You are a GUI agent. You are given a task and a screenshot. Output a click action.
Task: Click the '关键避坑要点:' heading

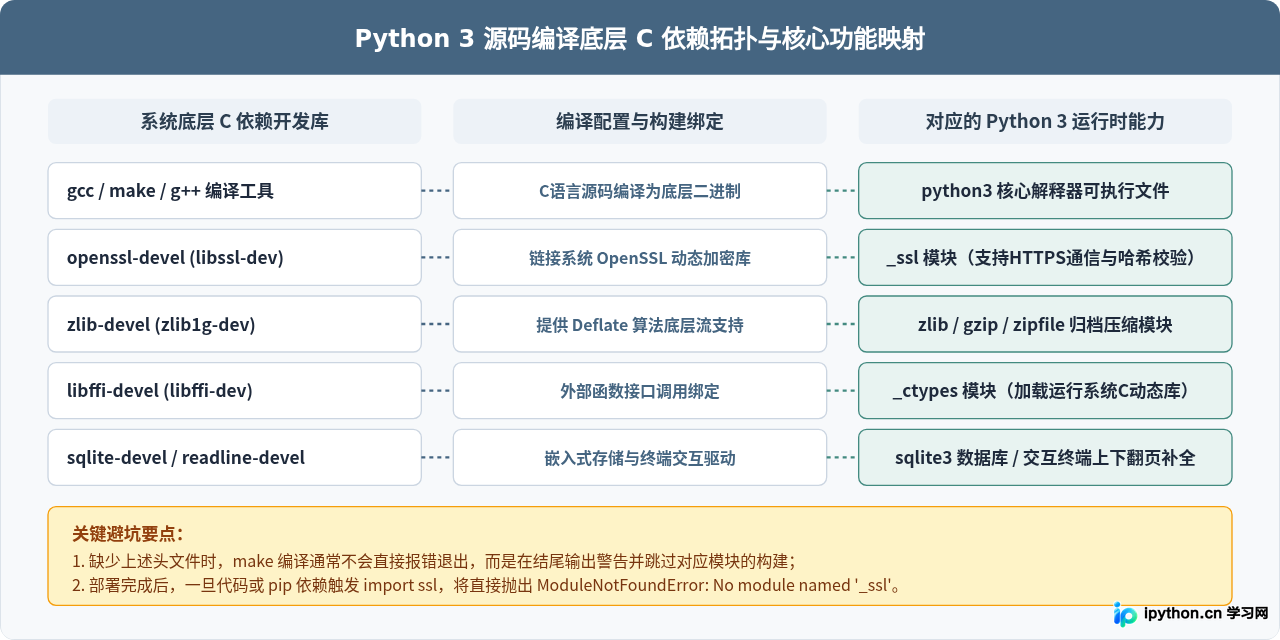127,534
